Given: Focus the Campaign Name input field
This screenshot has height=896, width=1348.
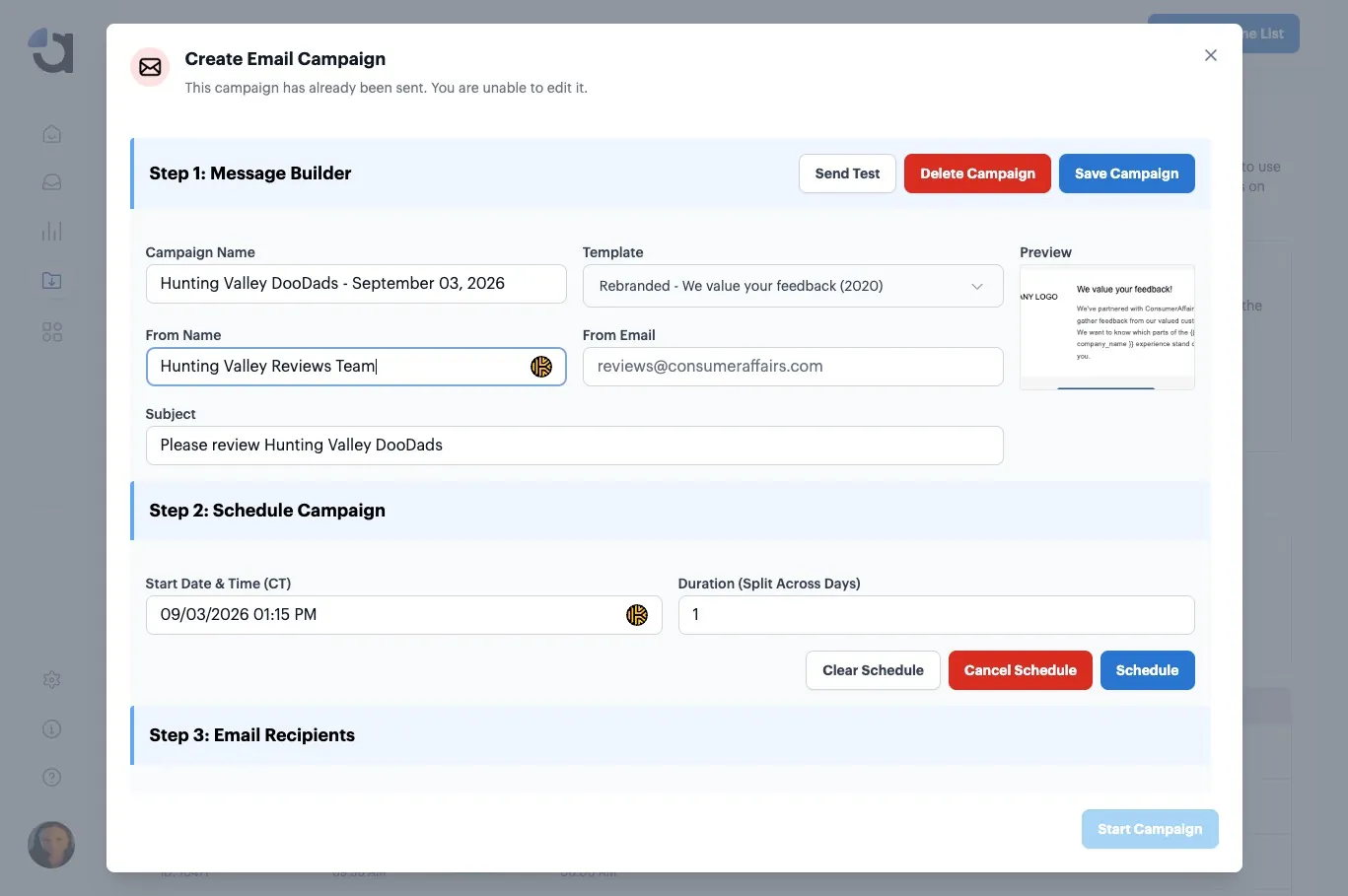Looking at the screenshot, I should coord(356,284).
